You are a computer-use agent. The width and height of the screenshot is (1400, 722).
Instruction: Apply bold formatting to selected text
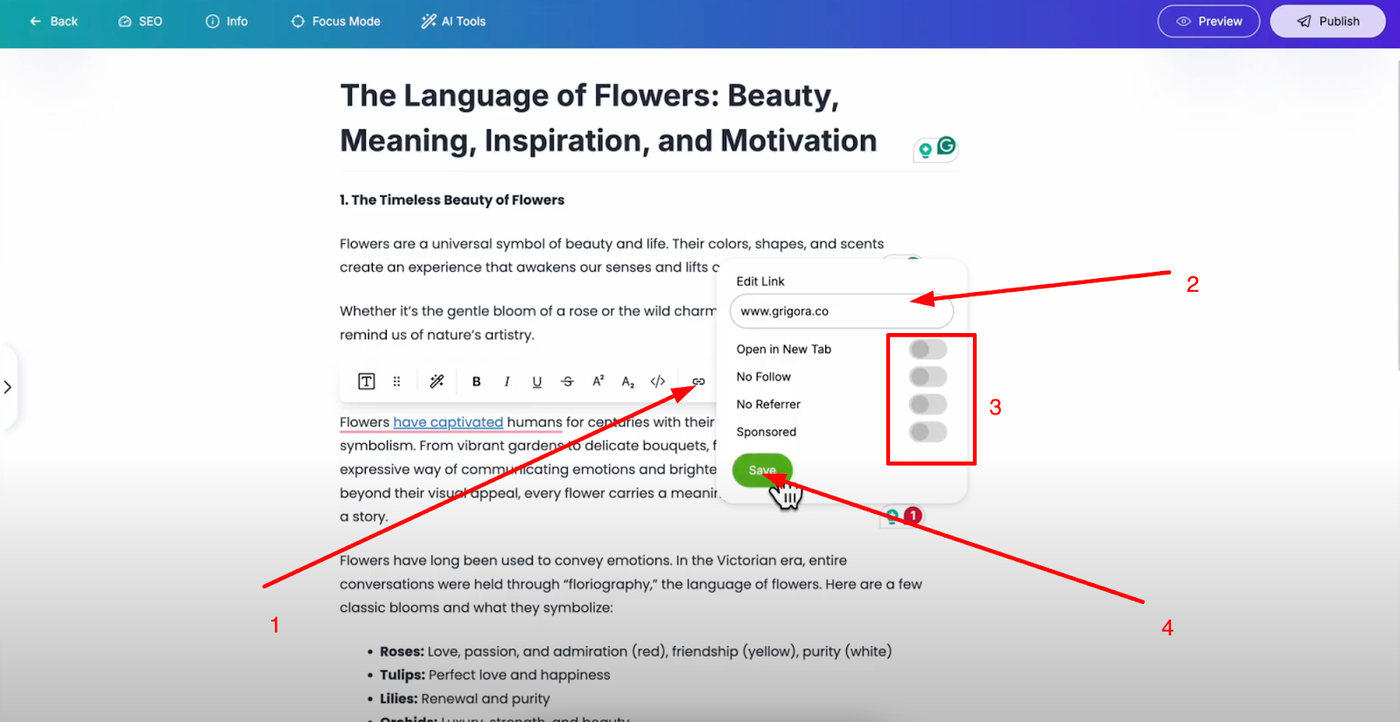point(477,381)
